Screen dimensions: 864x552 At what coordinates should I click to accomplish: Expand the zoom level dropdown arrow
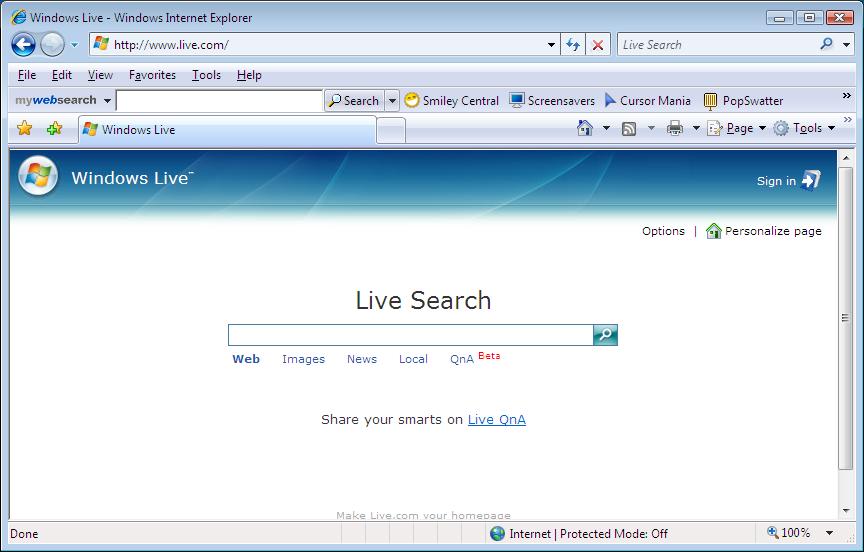829,533
